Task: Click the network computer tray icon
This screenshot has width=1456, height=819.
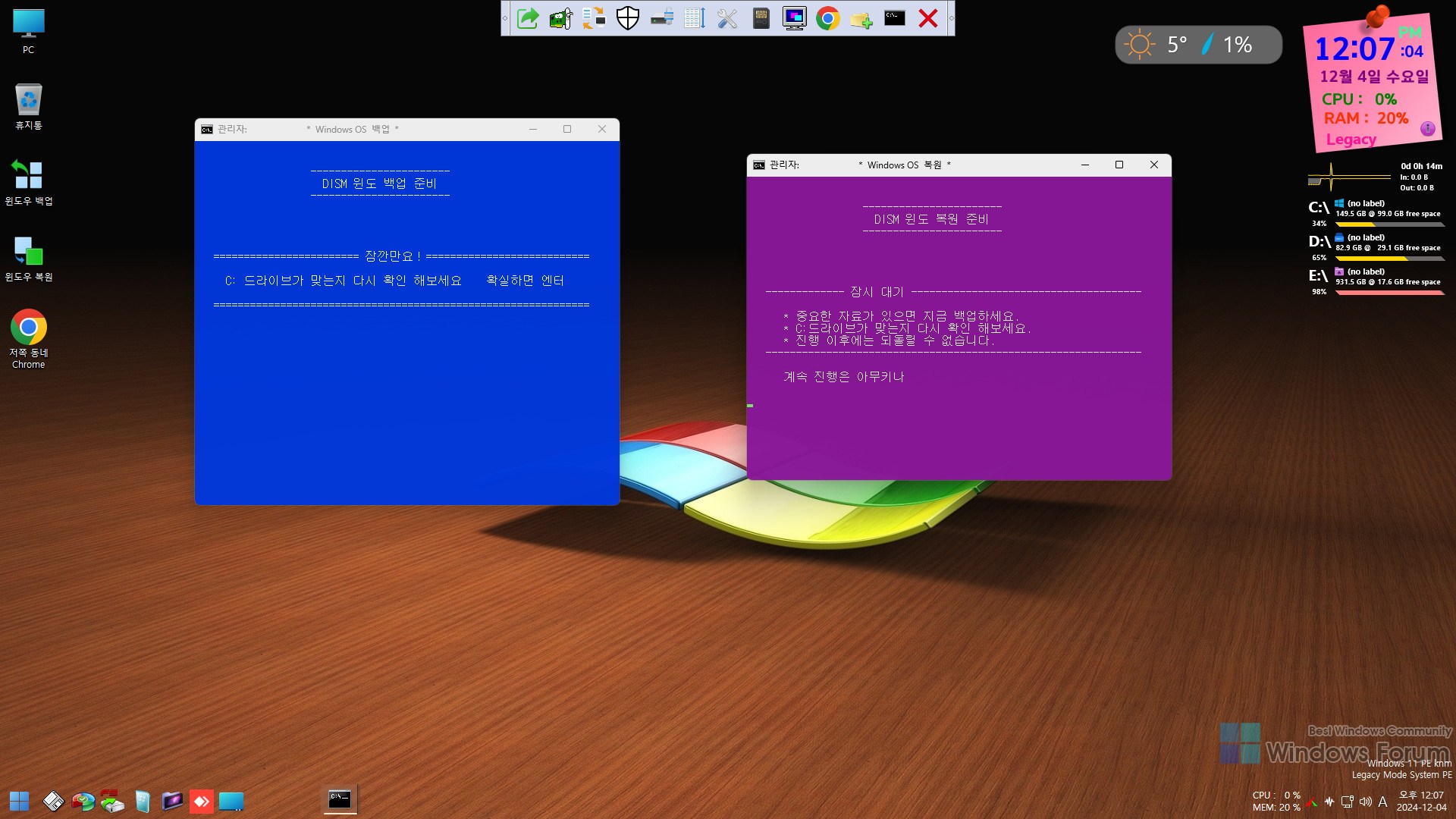Action: click(1347, 802)
